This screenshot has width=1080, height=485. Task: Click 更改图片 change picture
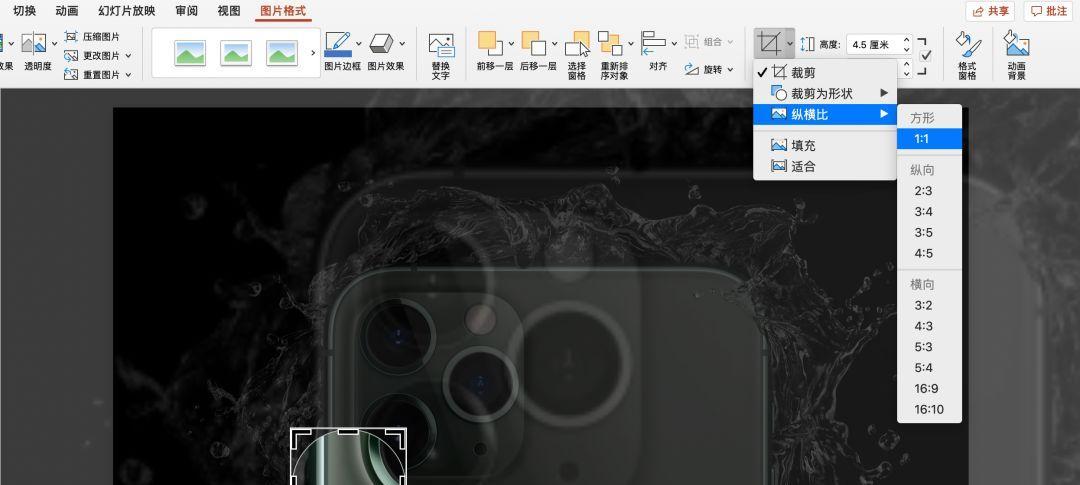click(x=92, y=56)
